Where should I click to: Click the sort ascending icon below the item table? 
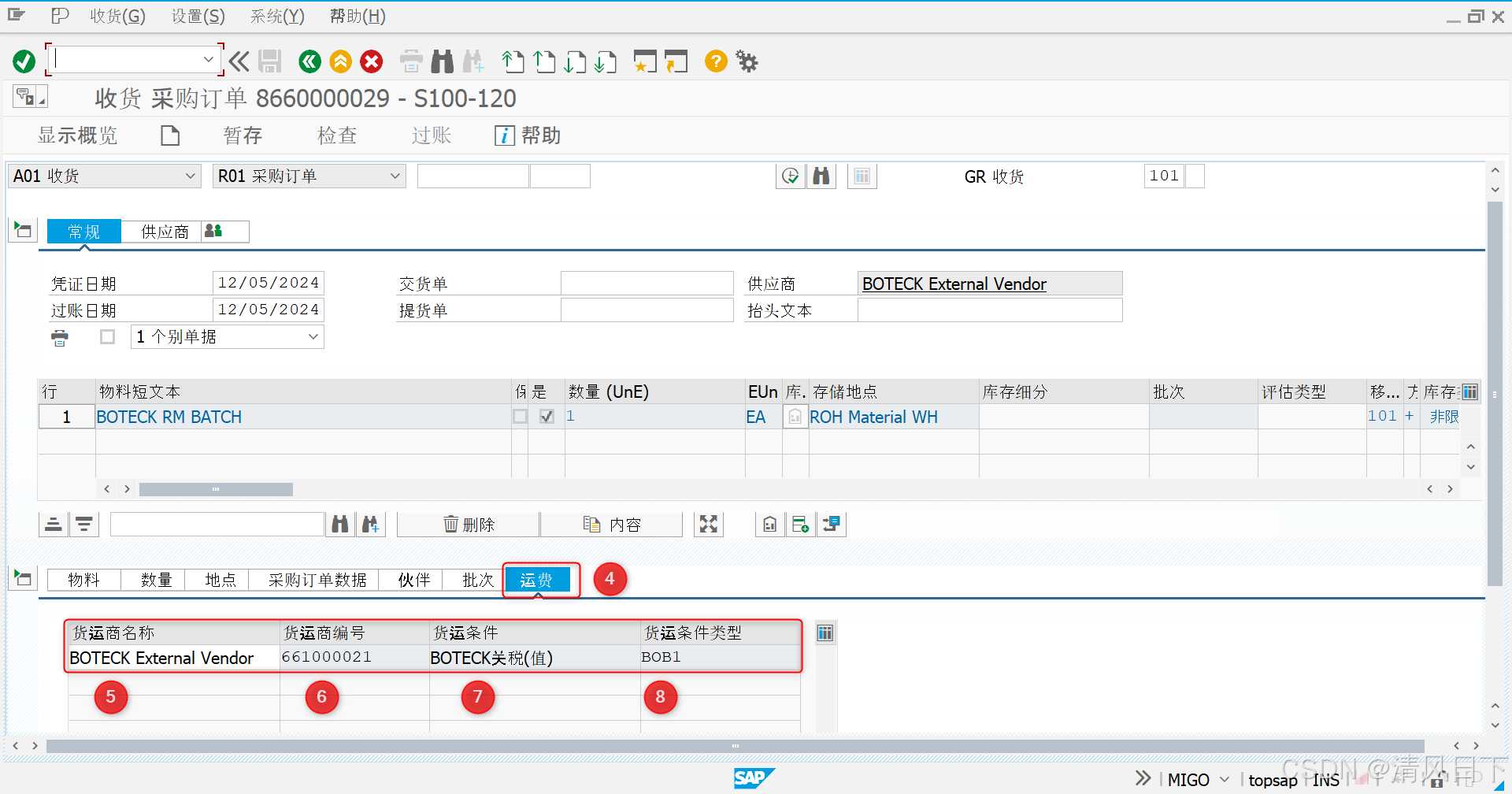pyautogui.click(x=54, y=525)
